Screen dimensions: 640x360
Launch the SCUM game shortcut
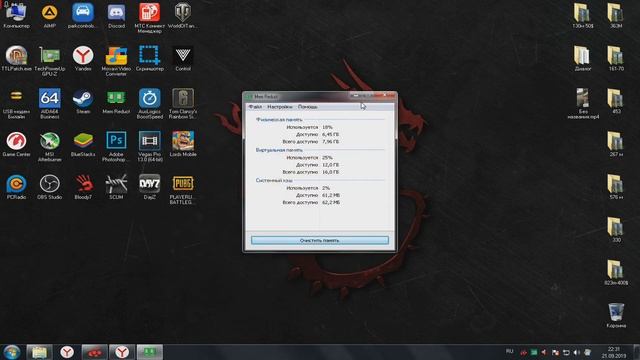click(x=116, y=187)
